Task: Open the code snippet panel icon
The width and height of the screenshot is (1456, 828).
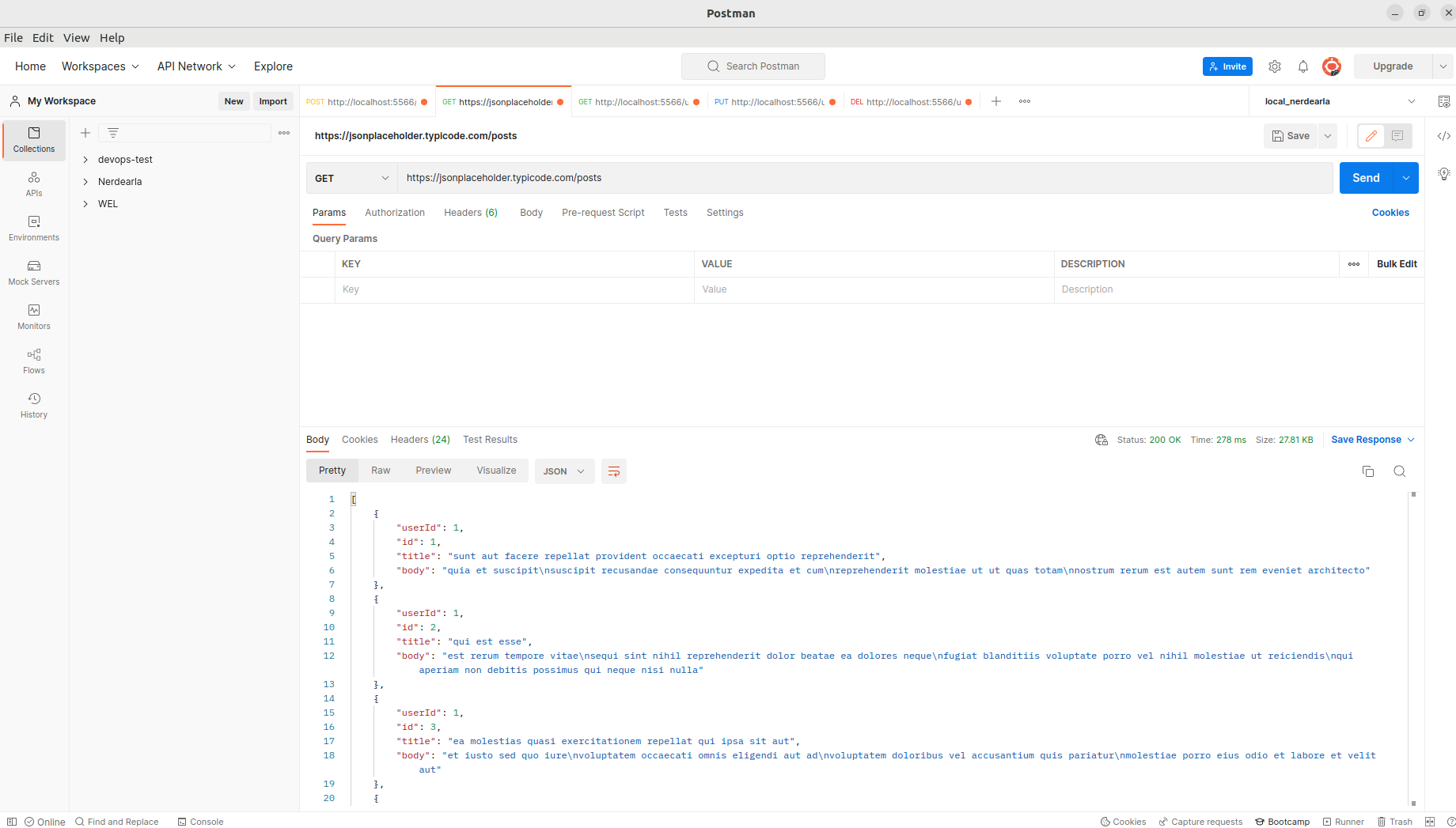Action: [x=1443, y=136]
